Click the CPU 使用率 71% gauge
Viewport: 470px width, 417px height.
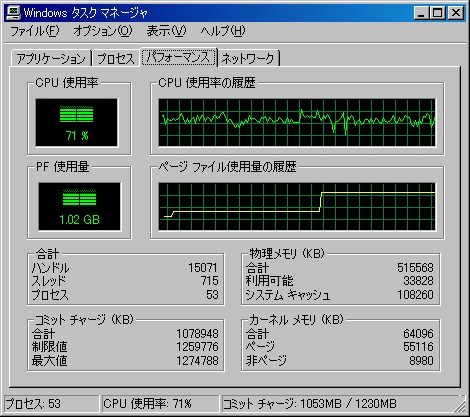click(x=77, y=123)
